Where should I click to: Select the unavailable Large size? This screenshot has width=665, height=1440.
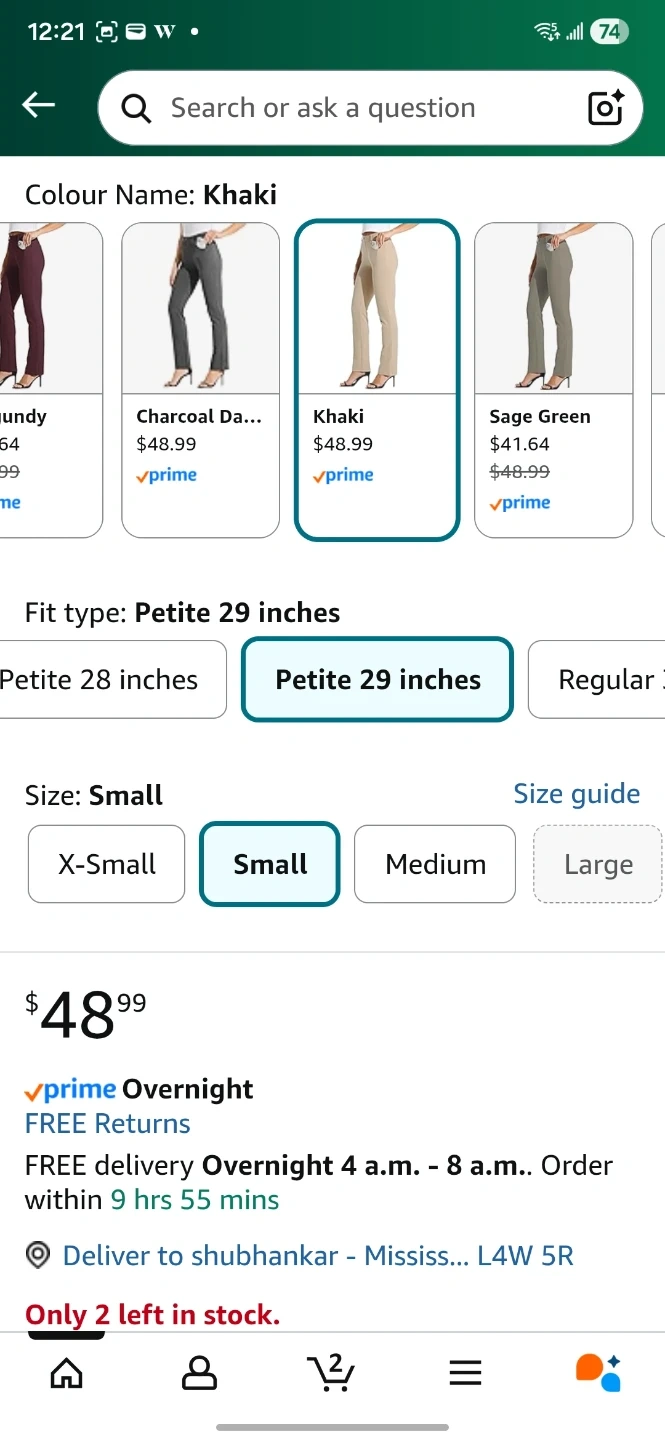[598, 864]
